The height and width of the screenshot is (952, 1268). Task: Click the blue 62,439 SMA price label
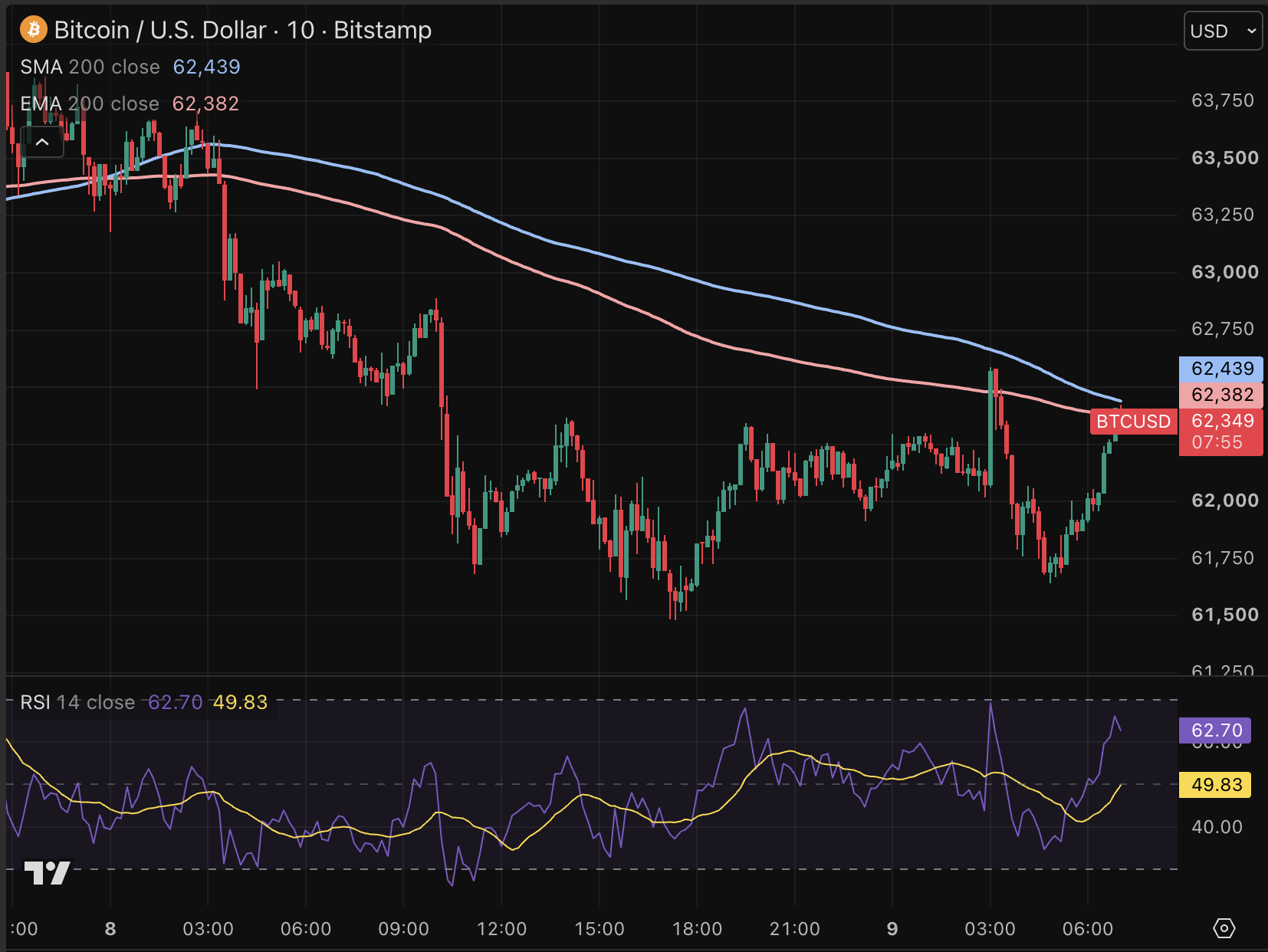(x=1222, y=369)
